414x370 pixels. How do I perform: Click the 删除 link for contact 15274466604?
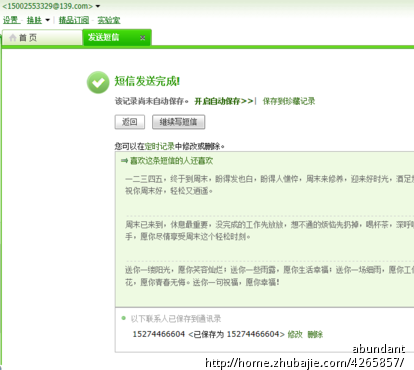[x=315, y=334]
